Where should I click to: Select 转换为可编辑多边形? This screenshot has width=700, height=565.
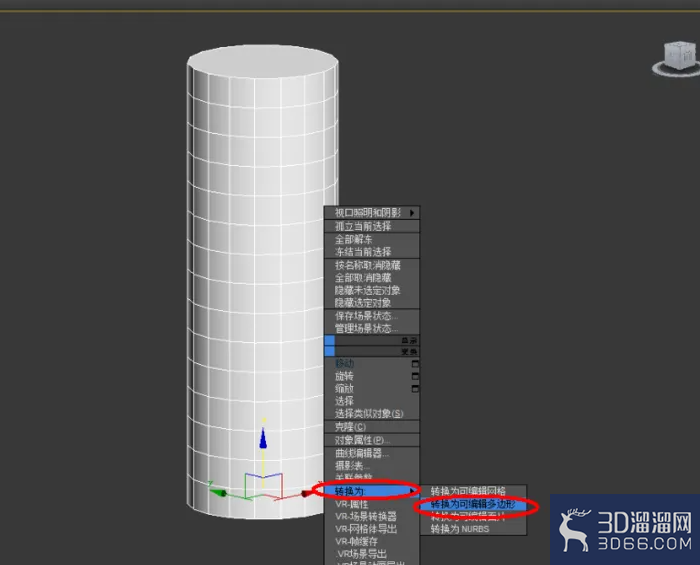click(x=473, y=504)
